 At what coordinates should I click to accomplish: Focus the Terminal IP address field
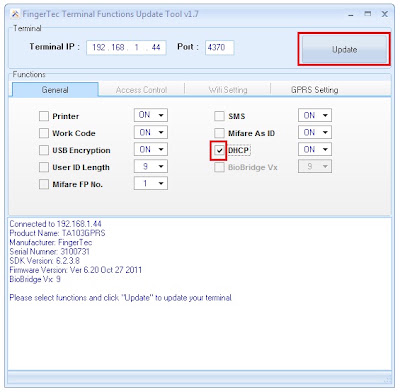point(126,47)
